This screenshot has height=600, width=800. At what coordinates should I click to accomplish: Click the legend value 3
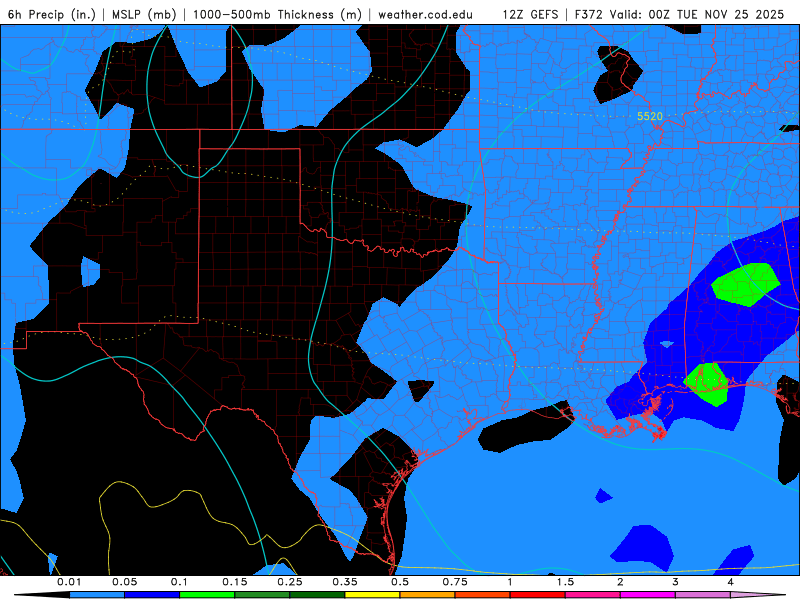pyautogui.click(x=675, y=582)
